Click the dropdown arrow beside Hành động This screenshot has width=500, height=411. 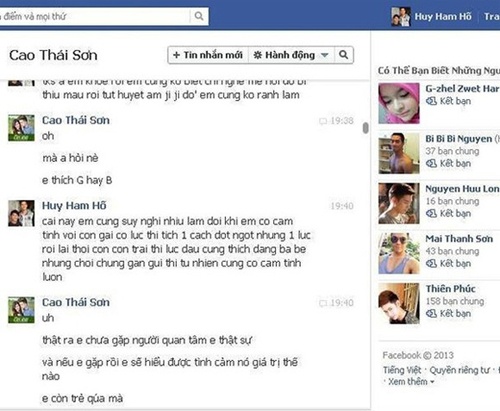point(324,55)
